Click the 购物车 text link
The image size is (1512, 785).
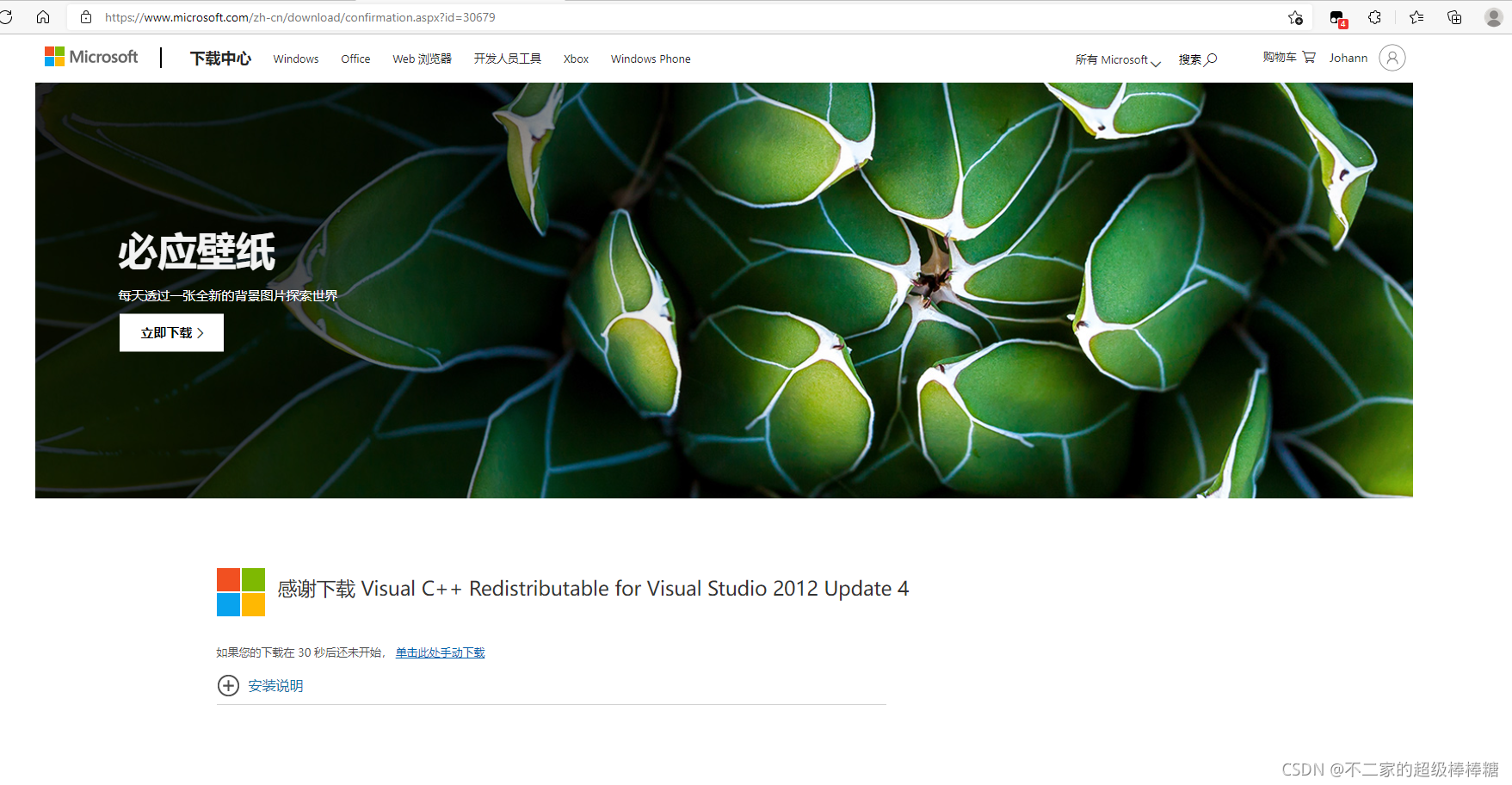coord(1280,57)
